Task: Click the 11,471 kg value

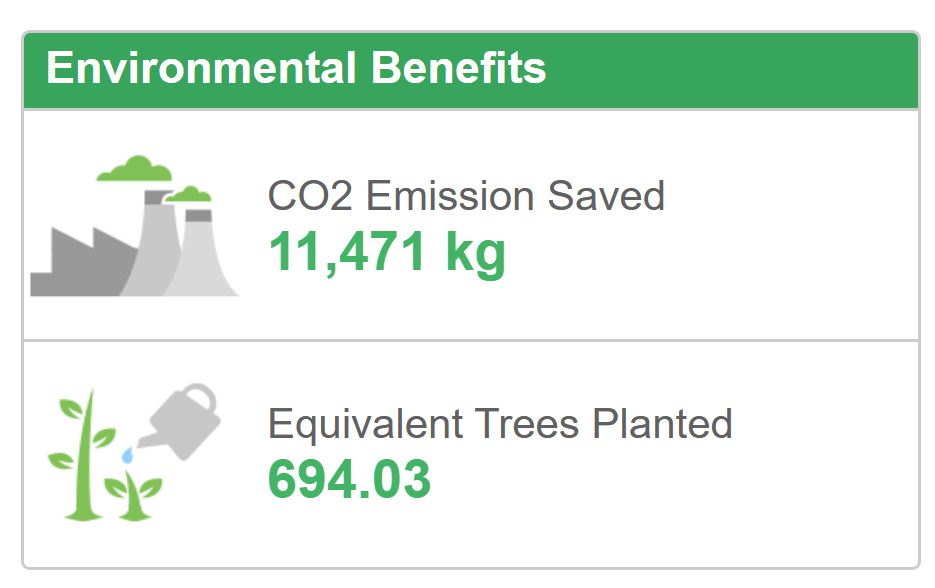Action: coord(387,253)
